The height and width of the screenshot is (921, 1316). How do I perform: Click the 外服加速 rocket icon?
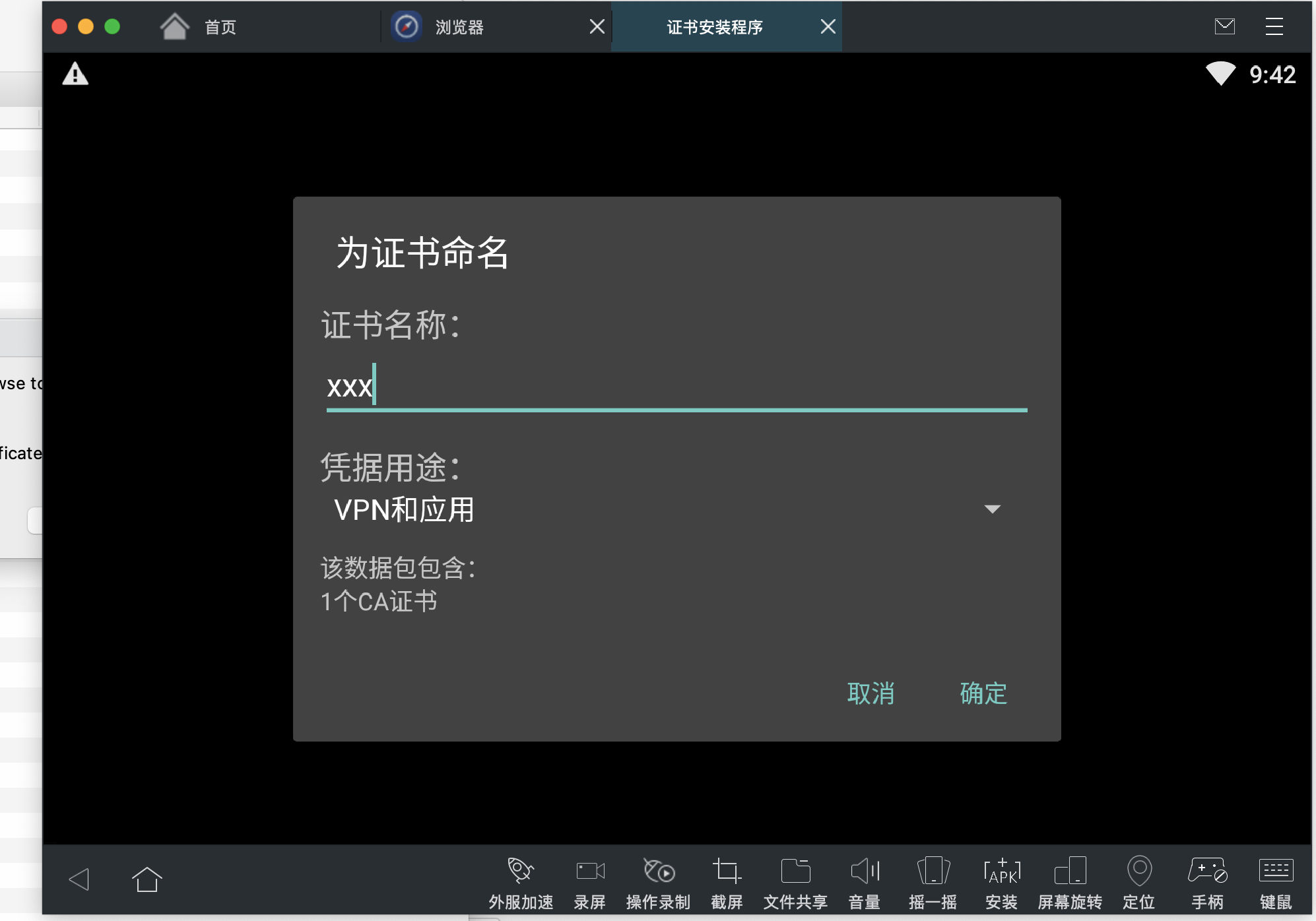(520, 871)
